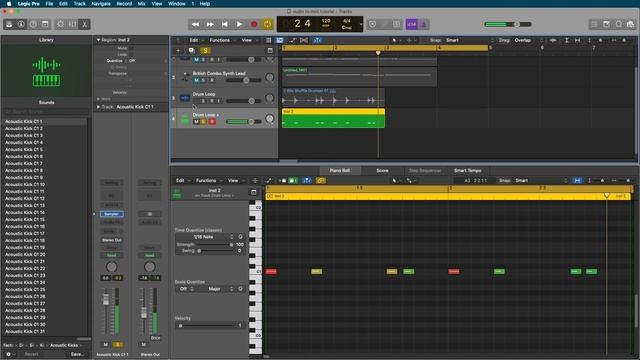Mute the British Combo Synth Lead track

(x=196, y=80)
